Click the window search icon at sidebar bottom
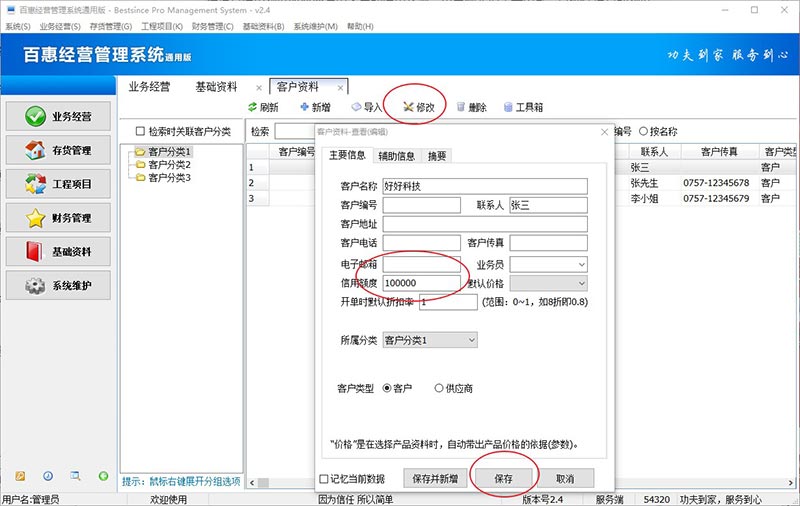The height and width of the screenshot is (506, 800). click(x=76, y=476)
